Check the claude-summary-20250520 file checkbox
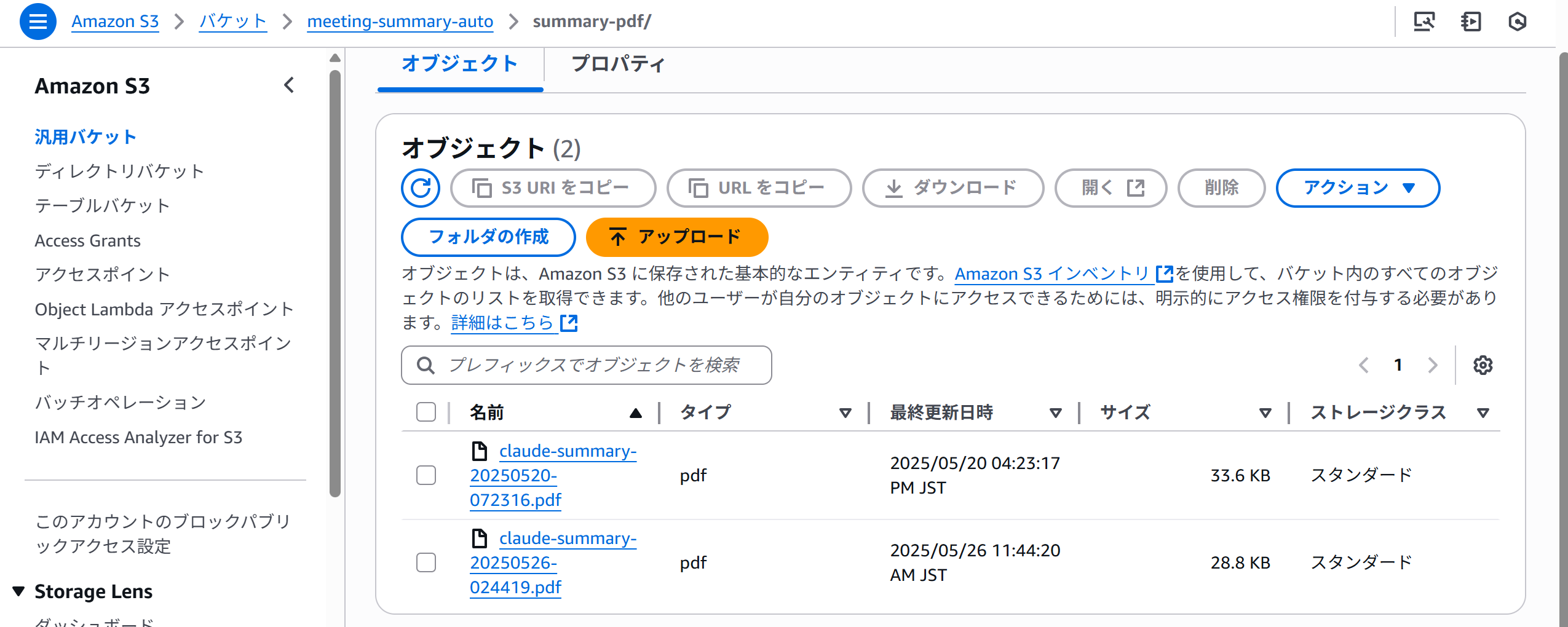This screenshot has width=1568, height=627. pos(426,475)
